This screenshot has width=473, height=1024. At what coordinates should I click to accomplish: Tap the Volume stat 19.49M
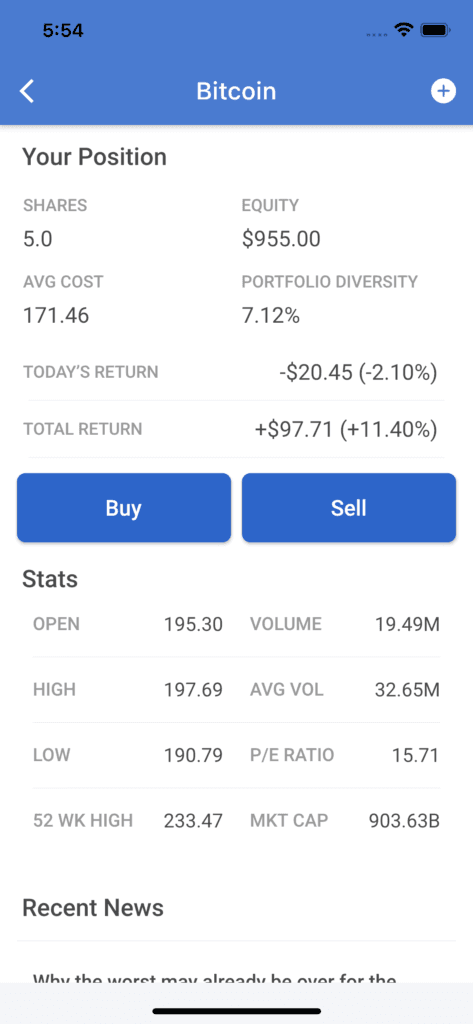408,624
